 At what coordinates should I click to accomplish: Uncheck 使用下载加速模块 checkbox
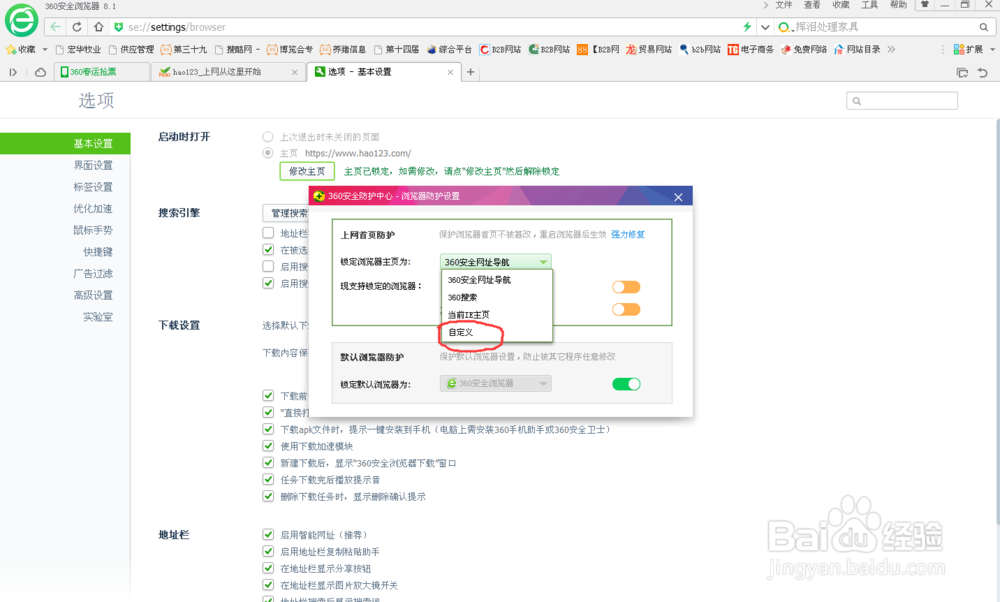(x=268, y=446)
